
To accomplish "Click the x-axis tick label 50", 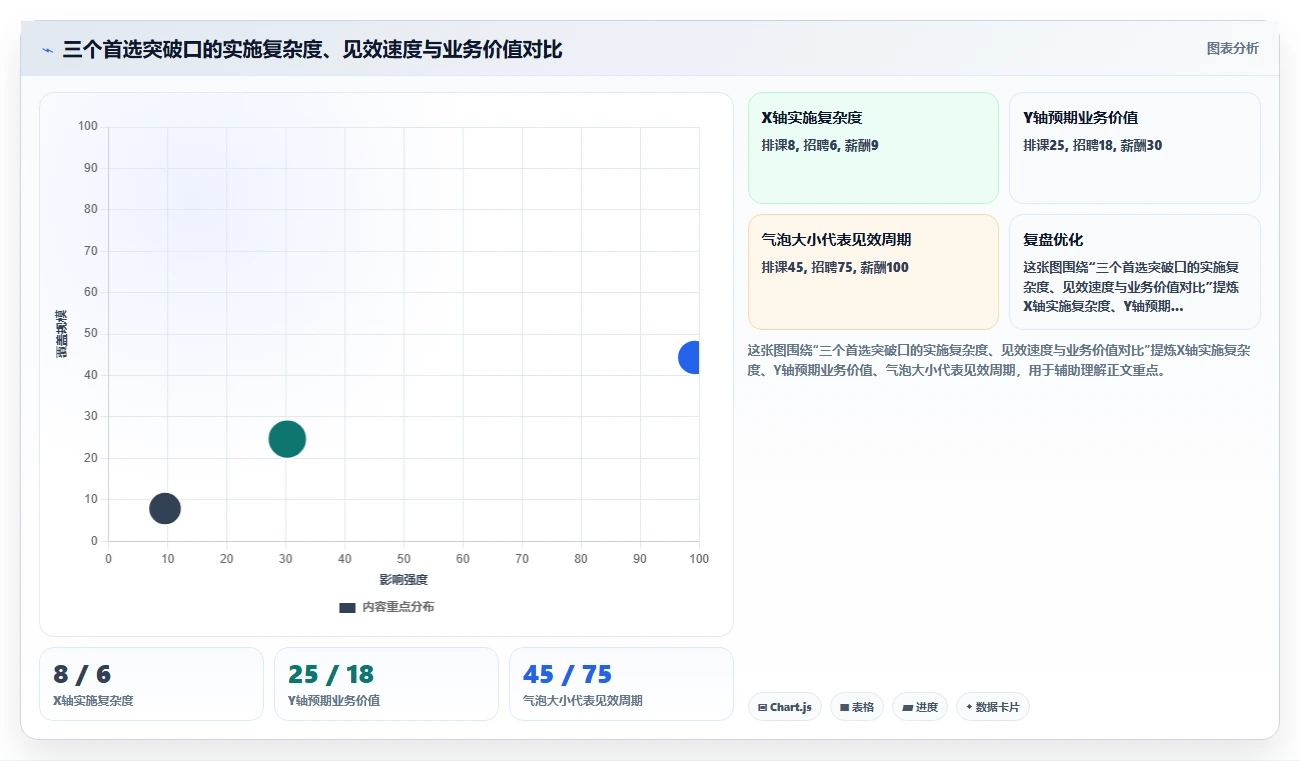I will tap(404, 559).
